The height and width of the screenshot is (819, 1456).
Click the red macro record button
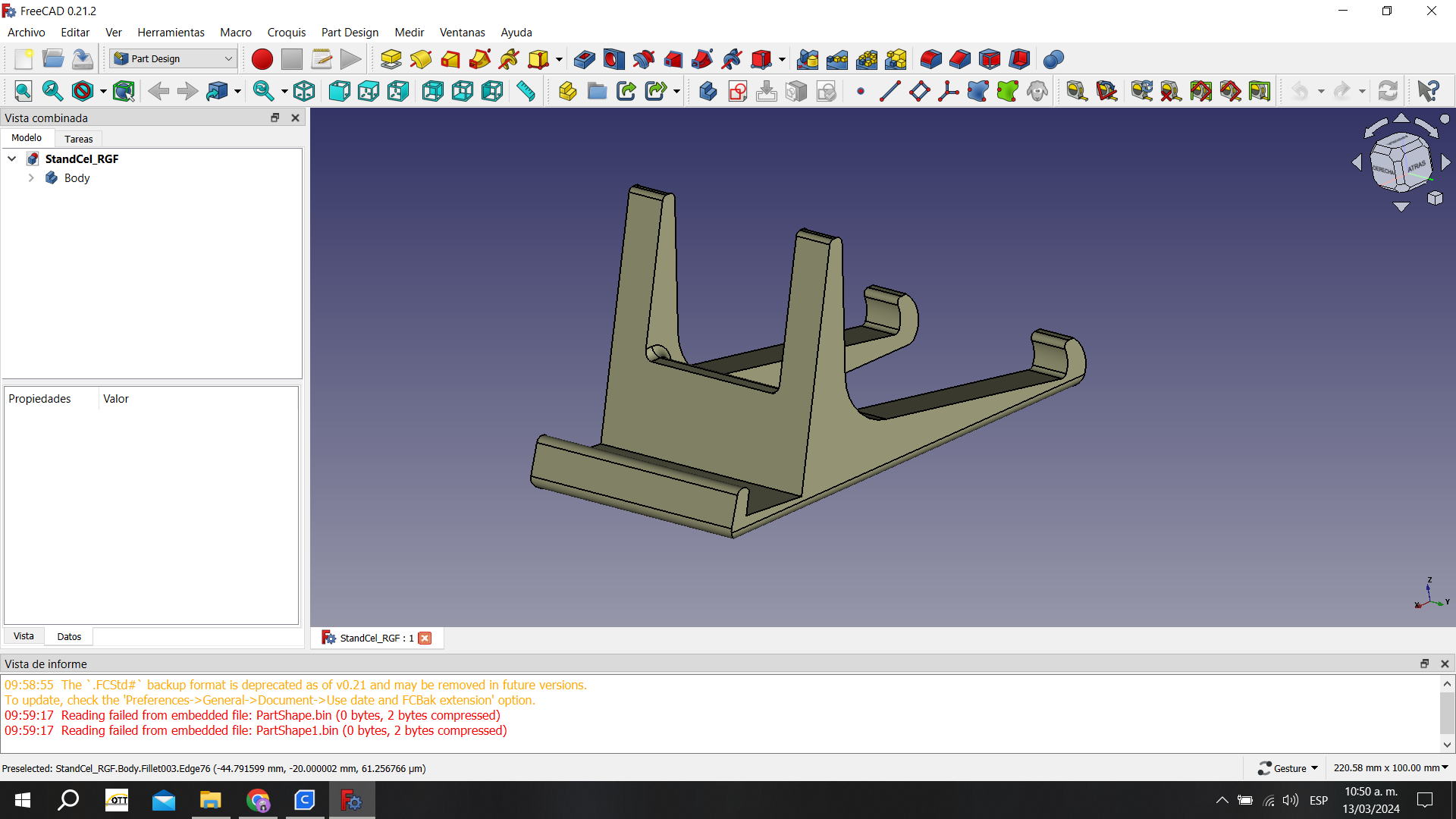point(262,59)
